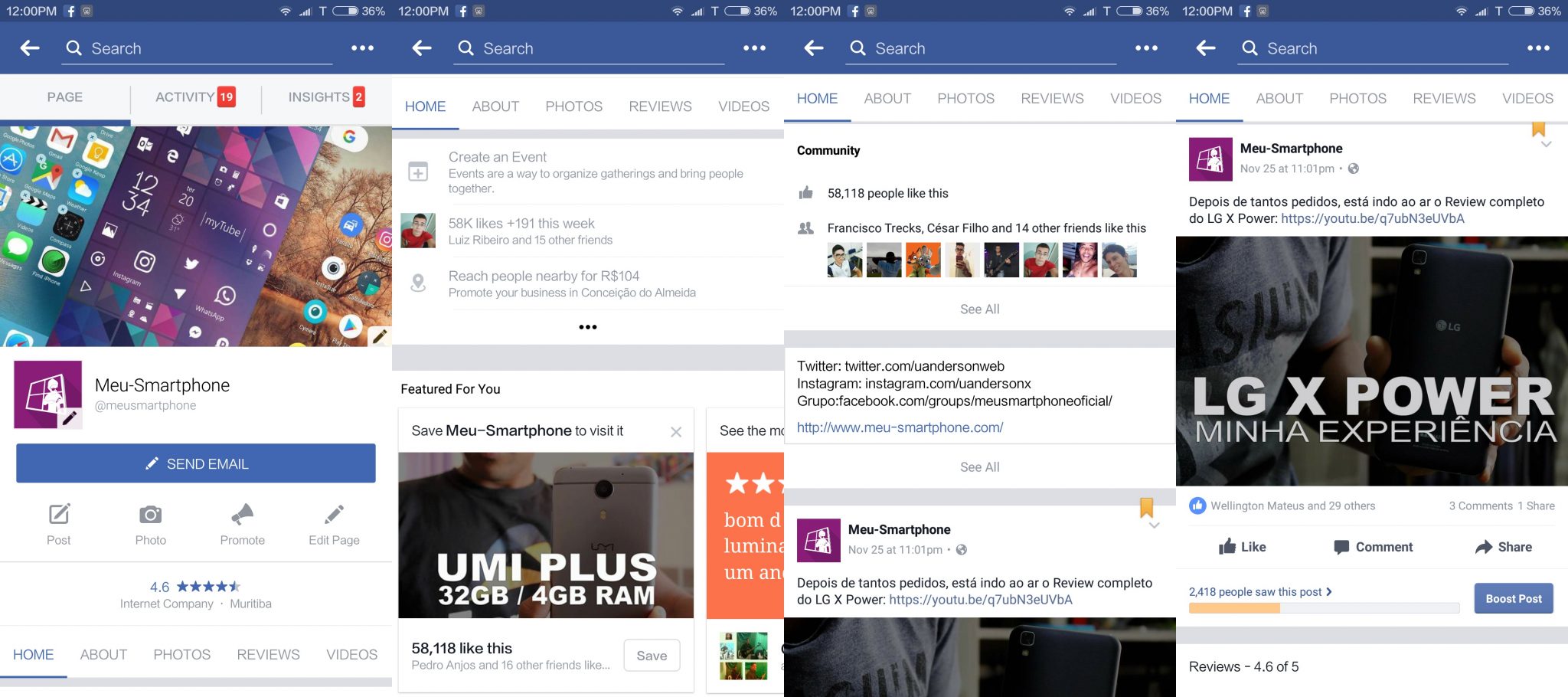
Task: Open PHOTOS tab on second screen
Action: point(573,106)
